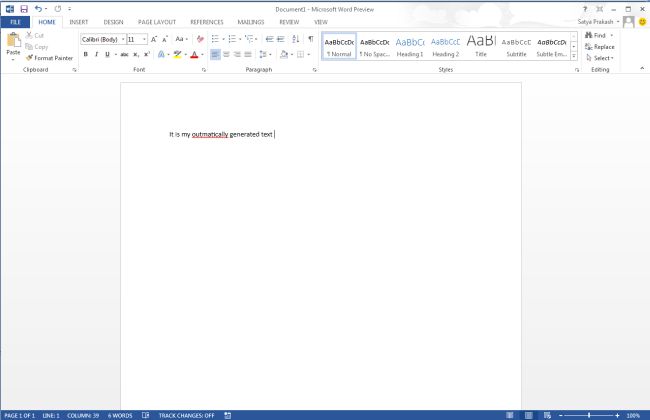
Task: Apply the Heading 1 style
Action: (409, 46)
